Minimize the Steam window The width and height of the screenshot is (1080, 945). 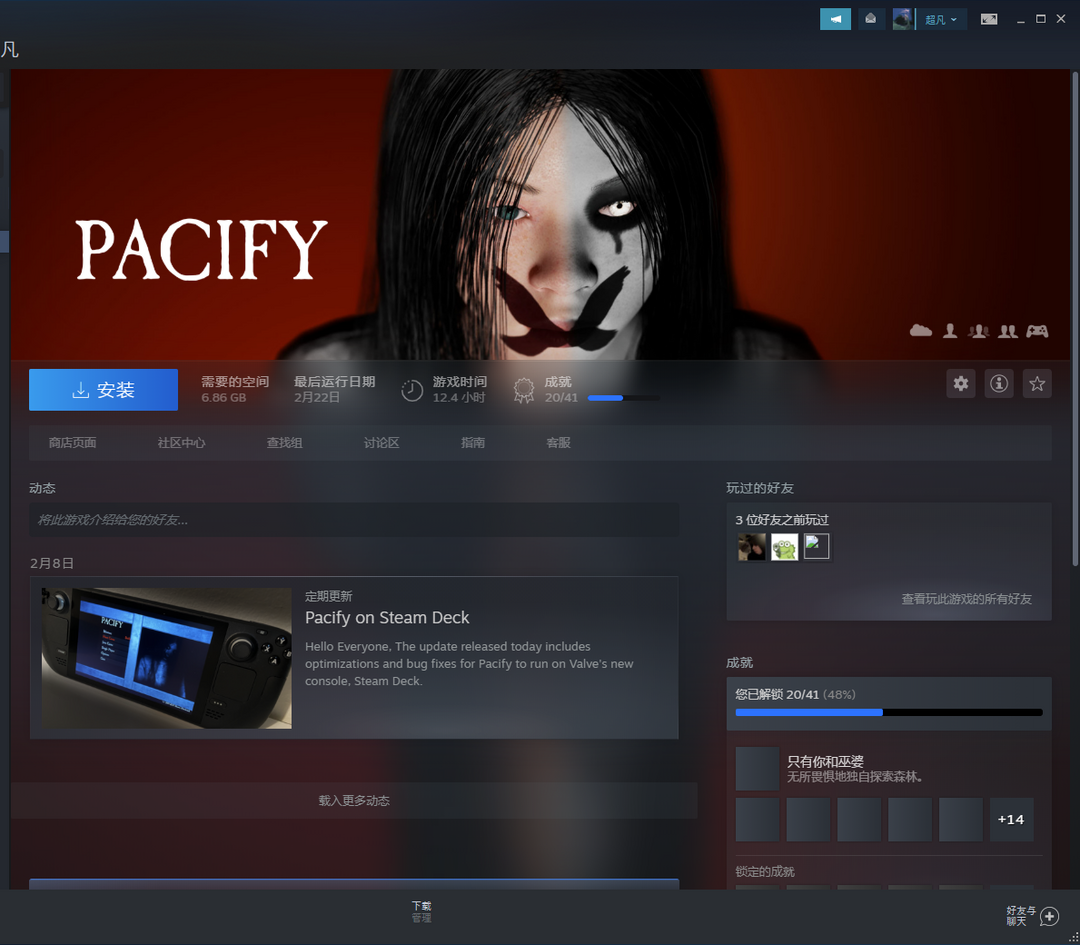pos(1021,19)
